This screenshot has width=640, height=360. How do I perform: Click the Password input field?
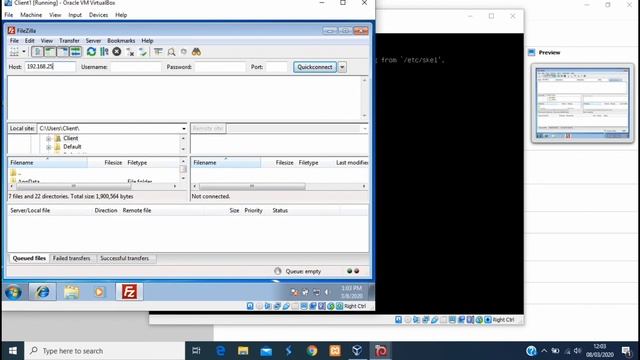pos(220,67)
